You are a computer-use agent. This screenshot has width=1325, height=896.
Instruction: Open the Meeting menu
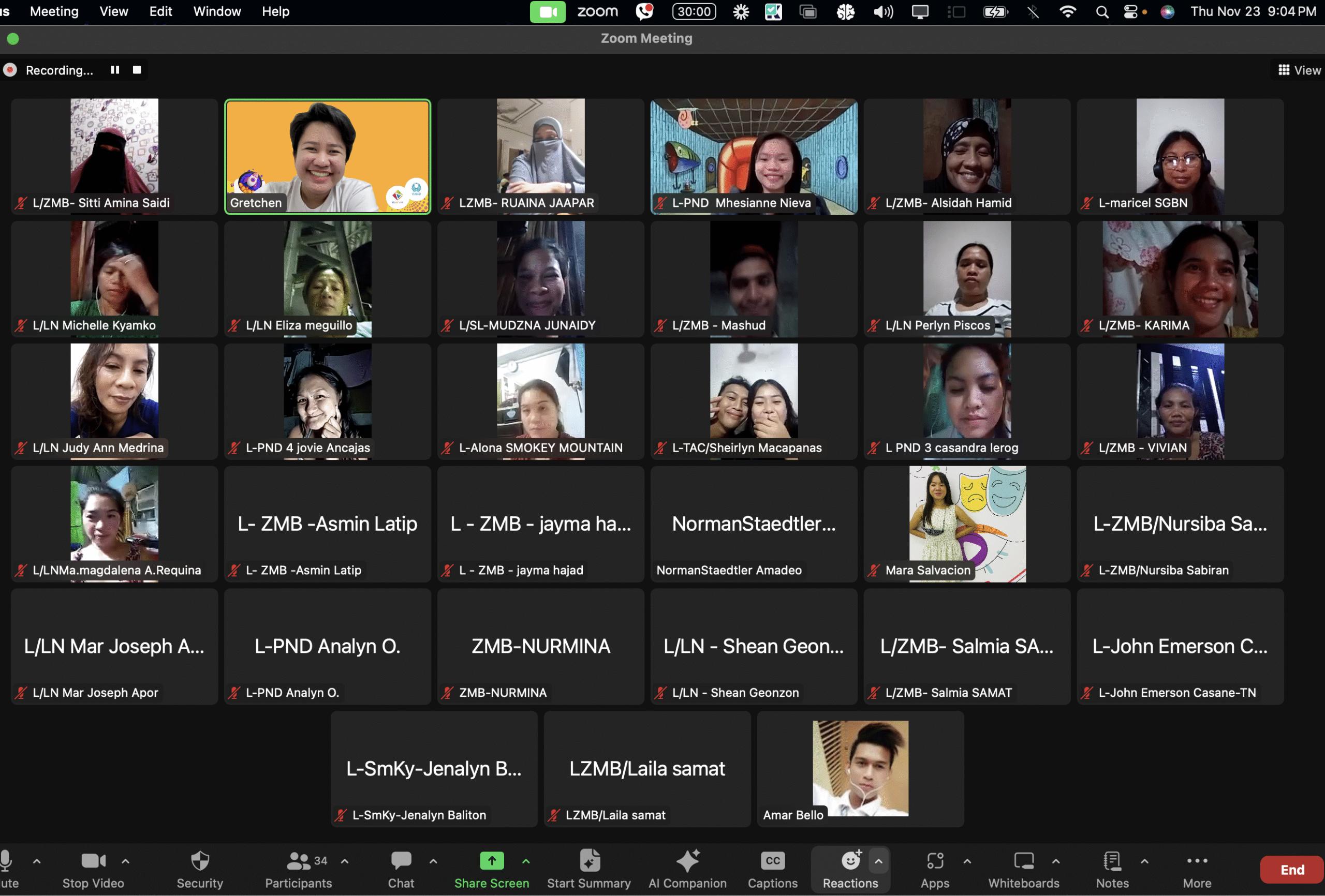54,11
